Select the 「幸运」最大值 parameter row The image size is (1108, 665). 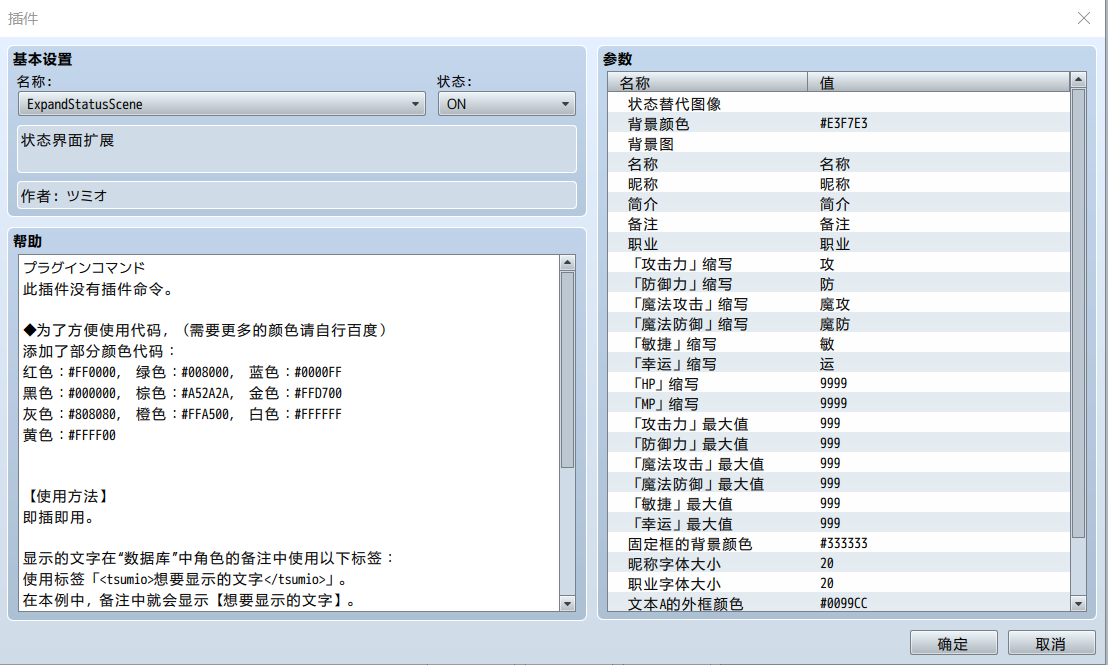point(839,524)
